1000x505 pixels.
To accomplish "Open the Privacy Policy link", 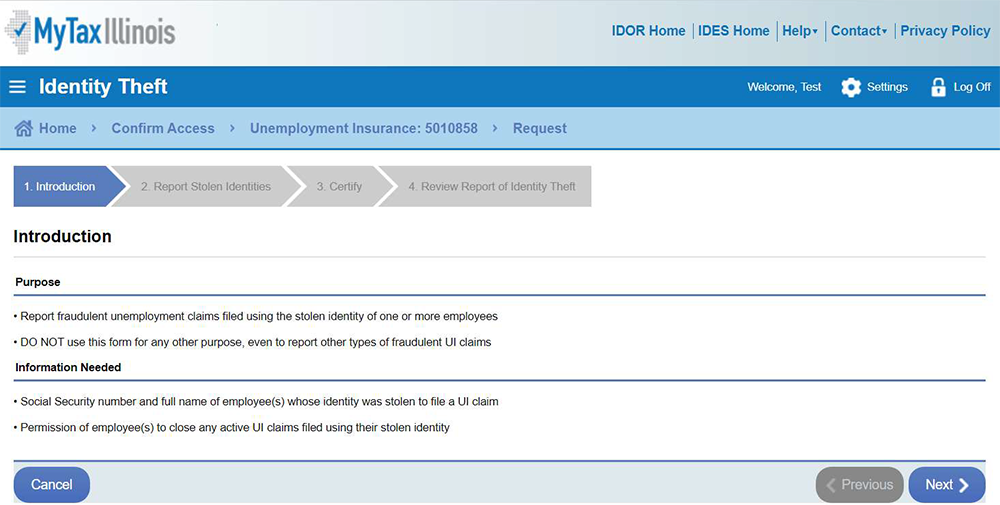I will pyautogui.click(x=945, y=31).
